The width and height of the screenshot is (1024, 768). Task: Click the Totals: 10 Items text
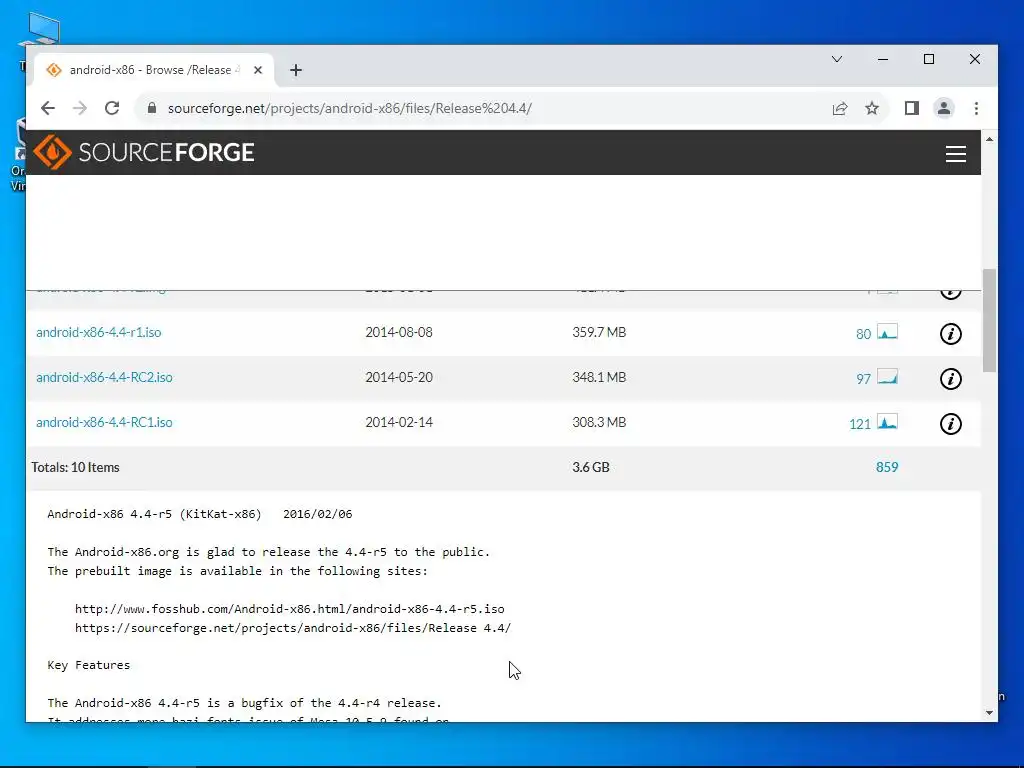click(75, 468)
